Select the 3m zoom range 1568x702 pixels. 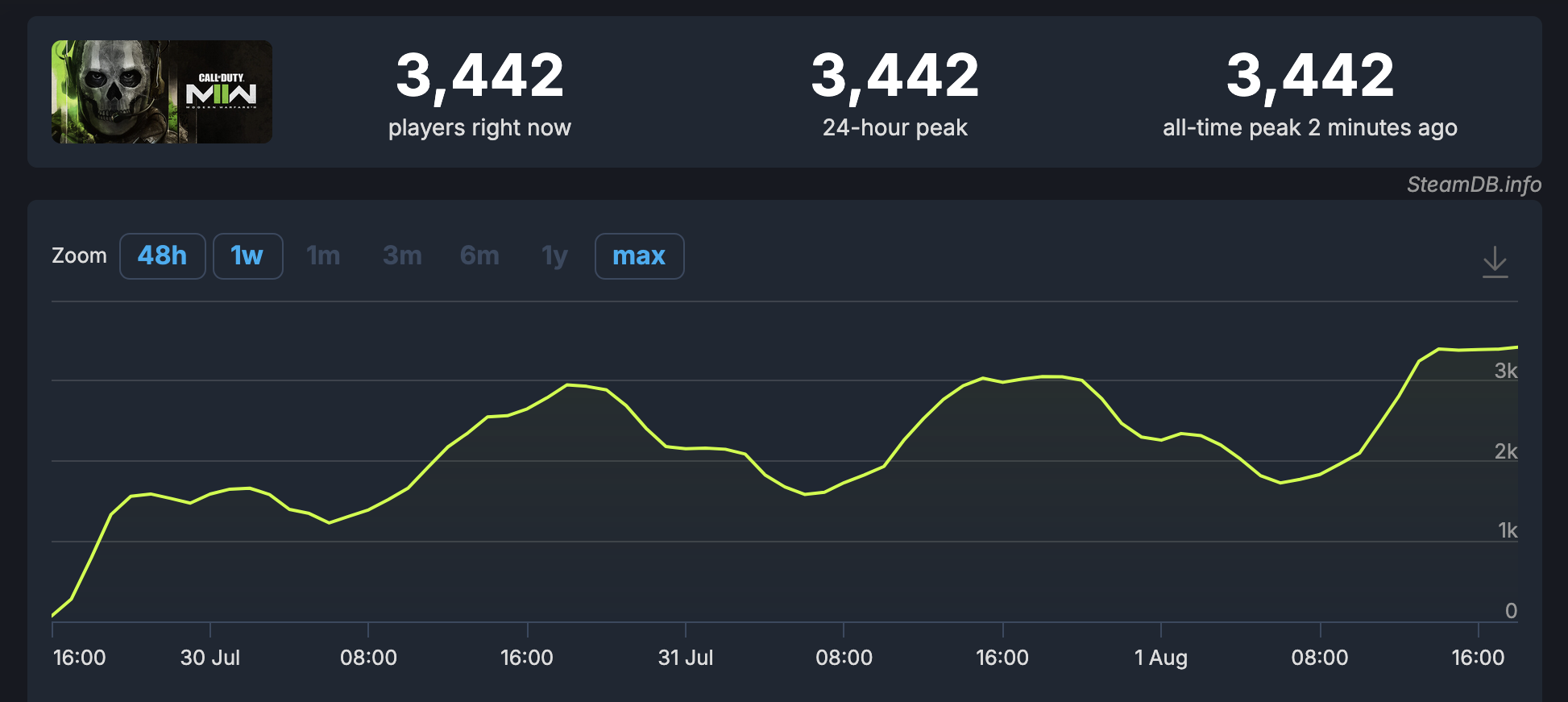point(402,256)
